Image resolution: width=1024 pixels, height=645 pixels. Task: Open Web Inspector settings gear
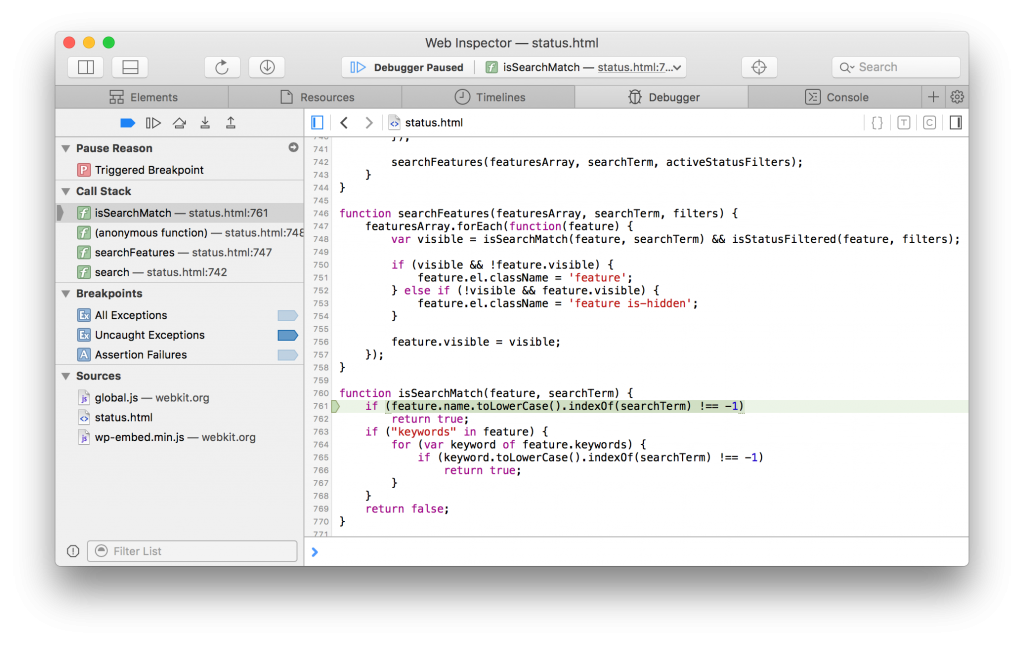click(957, 97)
